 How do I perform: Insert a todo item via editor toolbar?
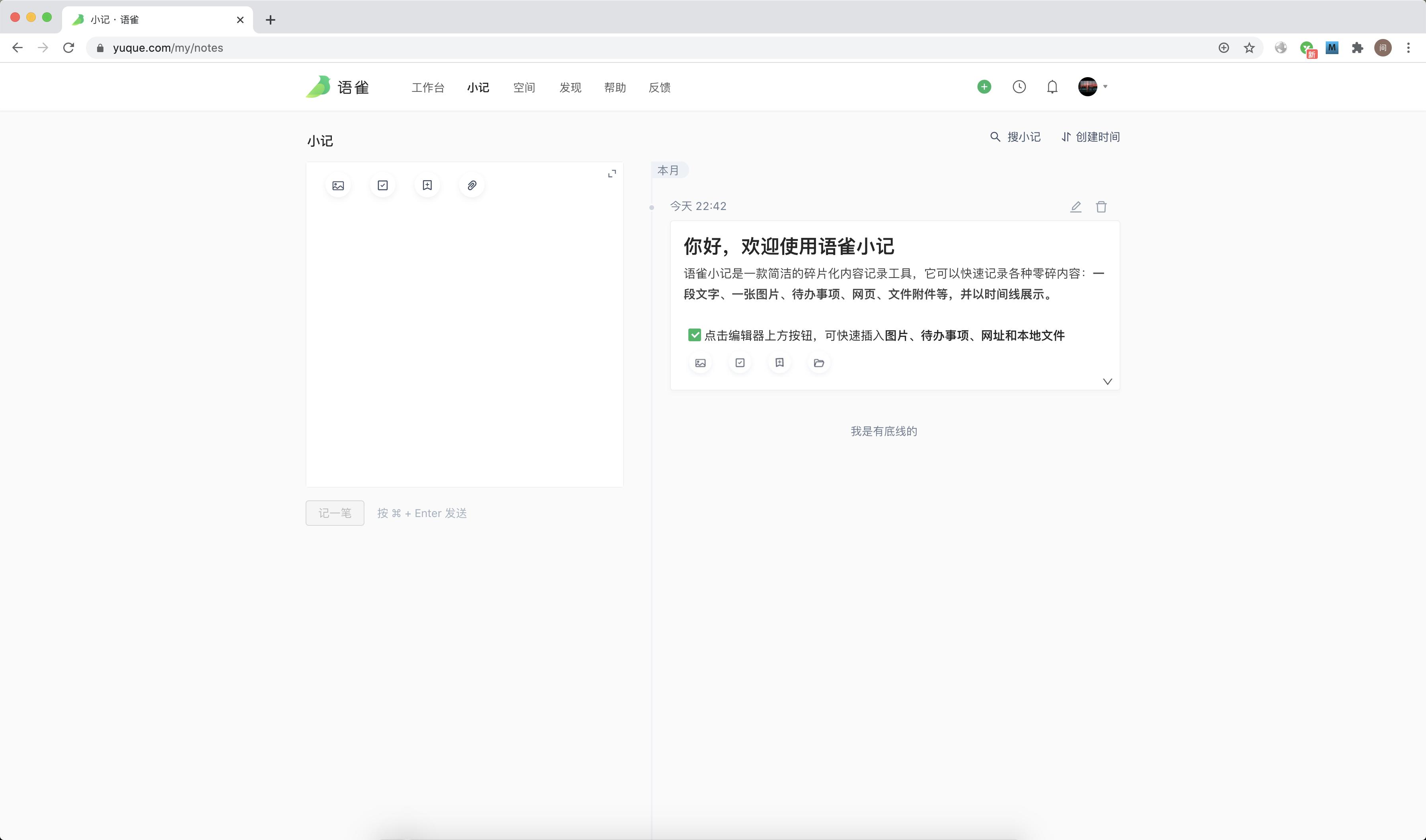tap(382, 185)
